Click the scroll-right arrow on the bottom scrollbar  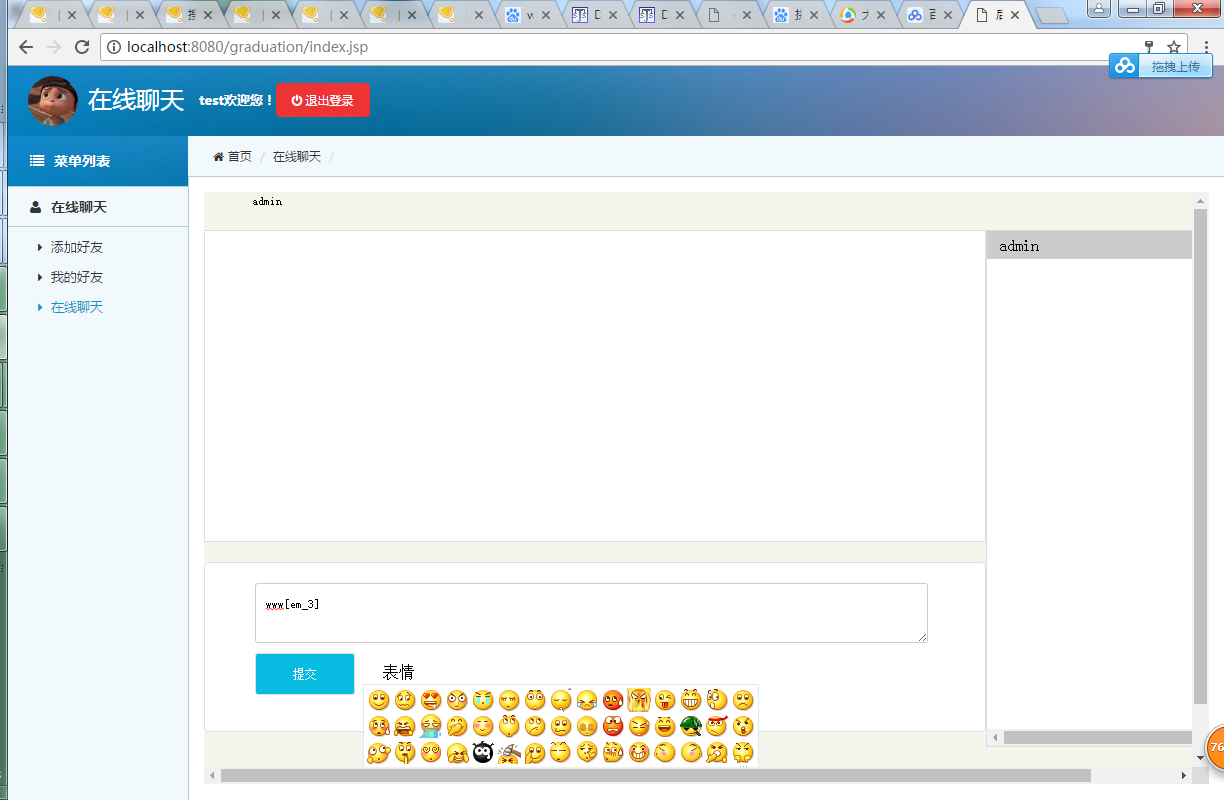(1184, 775)
